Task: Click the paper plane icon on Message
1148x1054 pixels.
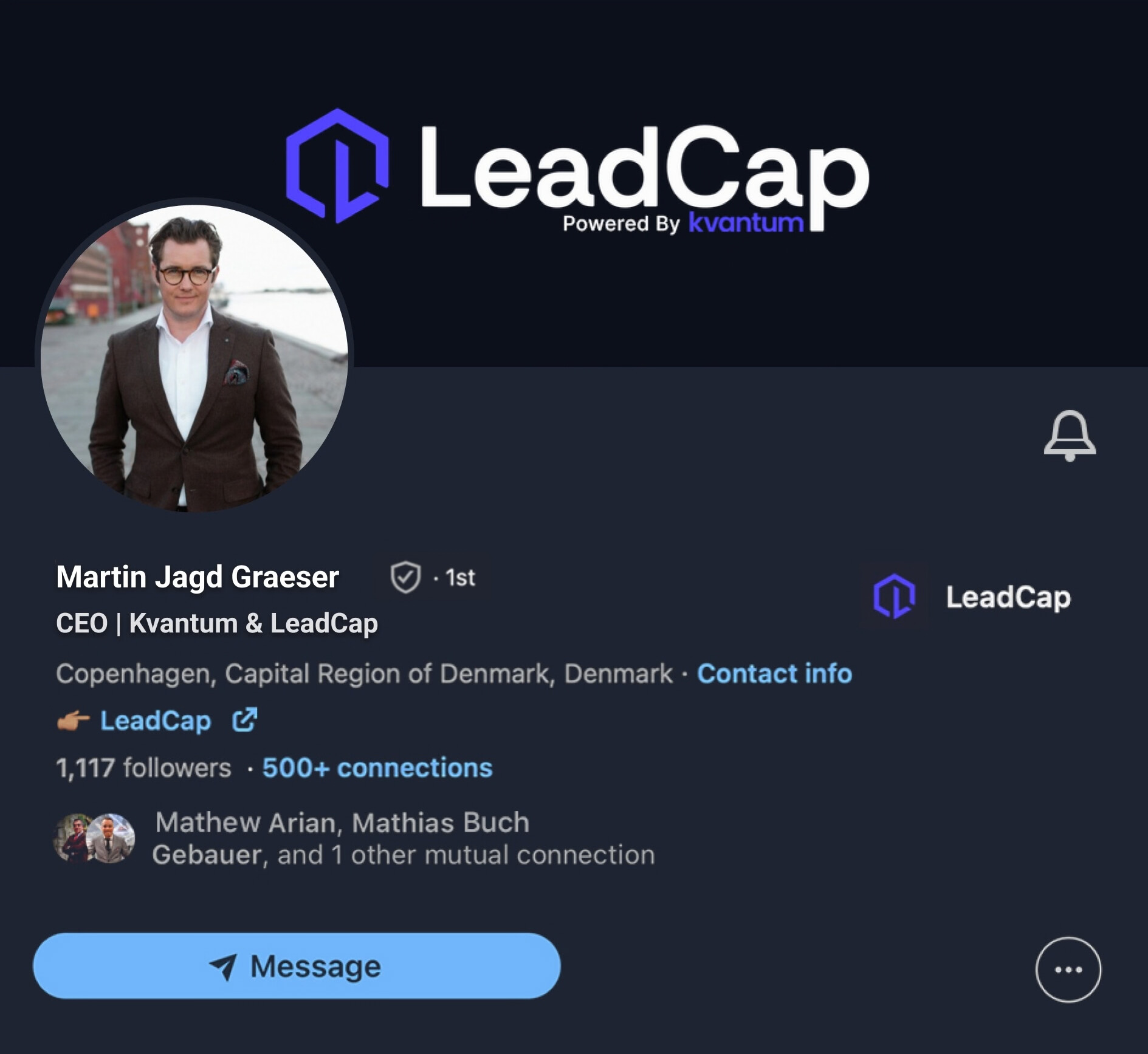Action: (223, 967)
